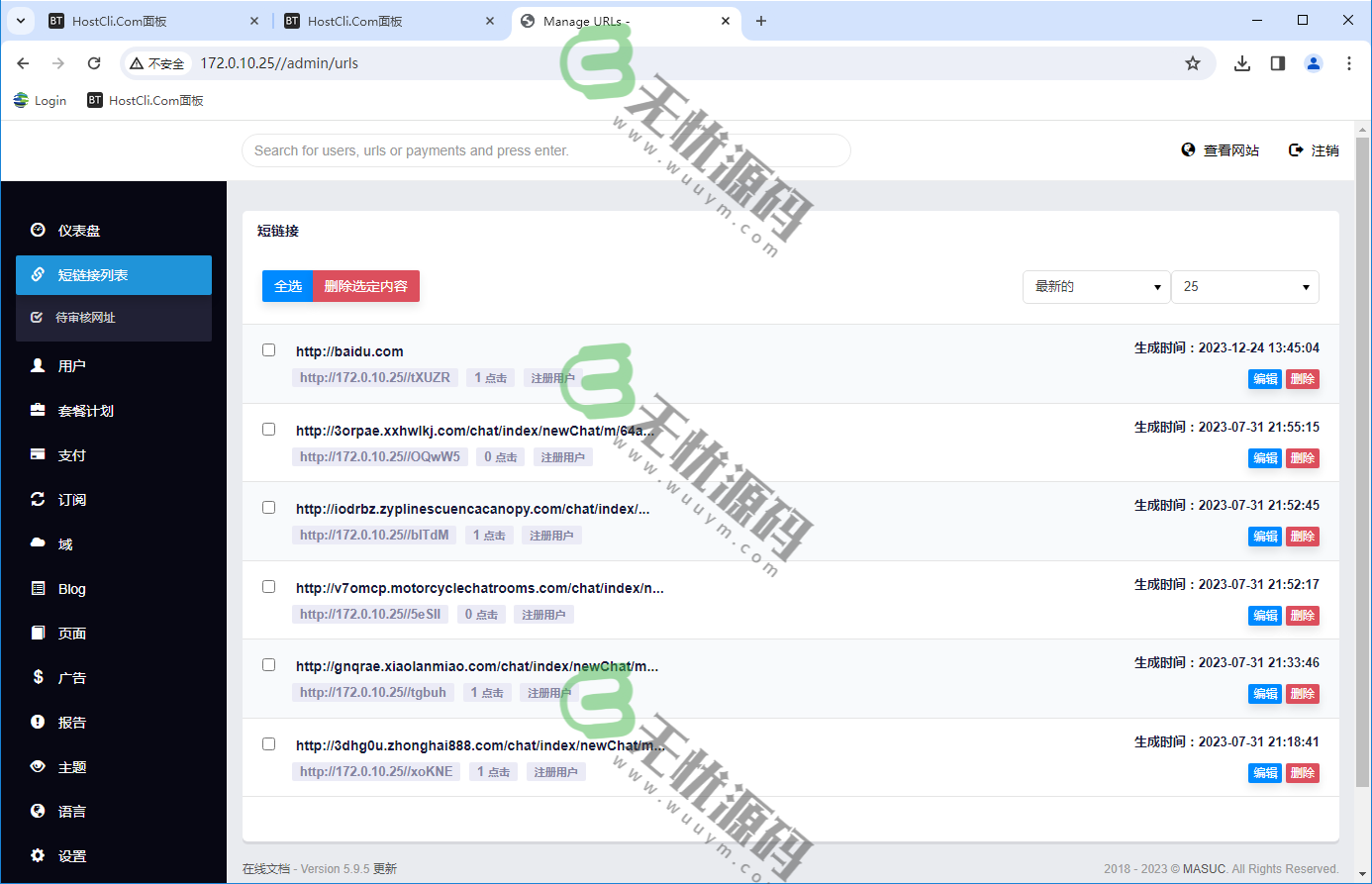
Task: Click the user silhouette icon in sidebar
Action: tap(38, 365)
